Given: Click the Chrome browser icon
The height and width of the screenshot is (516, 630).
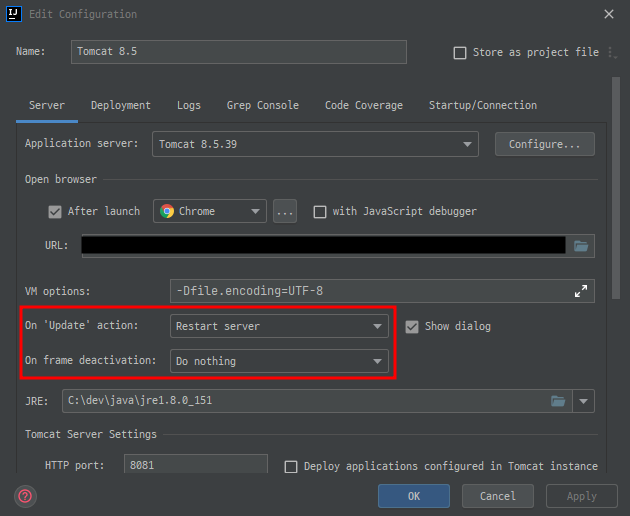Looking at the screenshot, I should [x=167, y=211].
